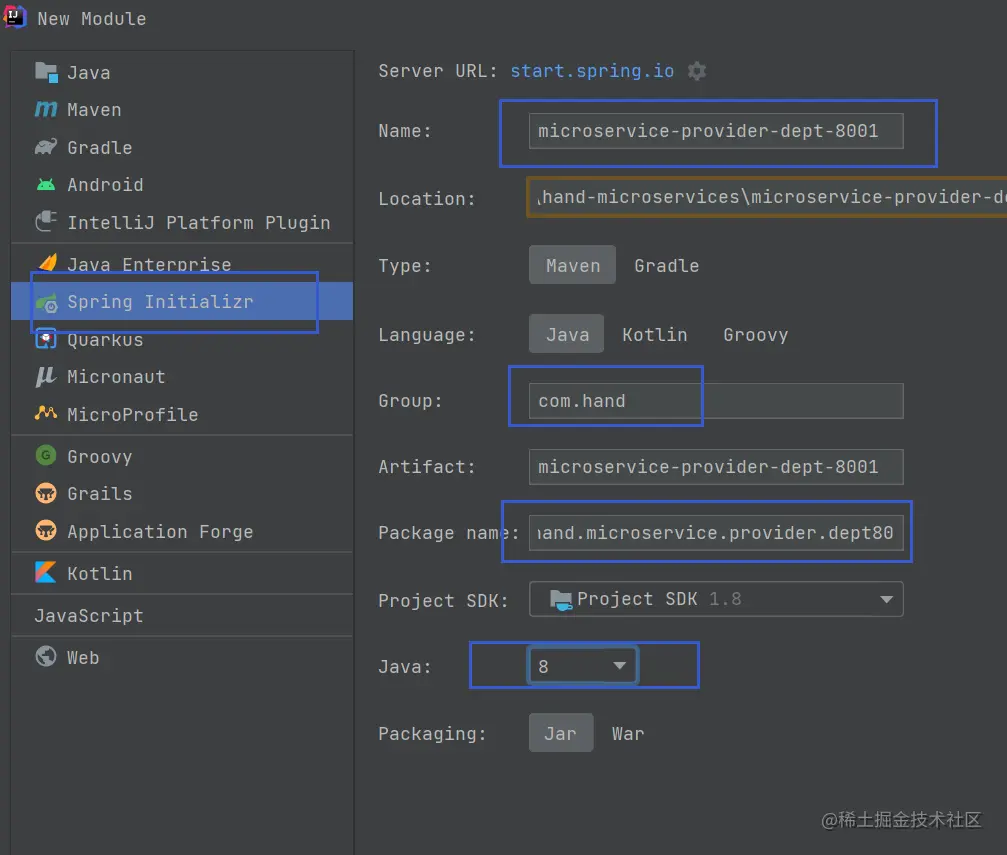The image size is (1007, 855).
Task: Switch language to Kotlin
Action: point(654,335)
